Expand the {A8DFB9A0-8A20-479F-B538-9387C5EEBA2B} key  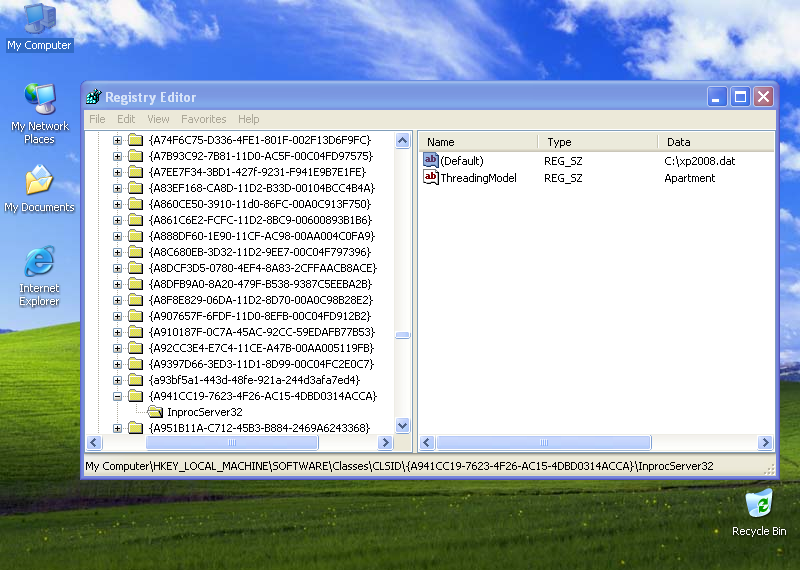117,284
